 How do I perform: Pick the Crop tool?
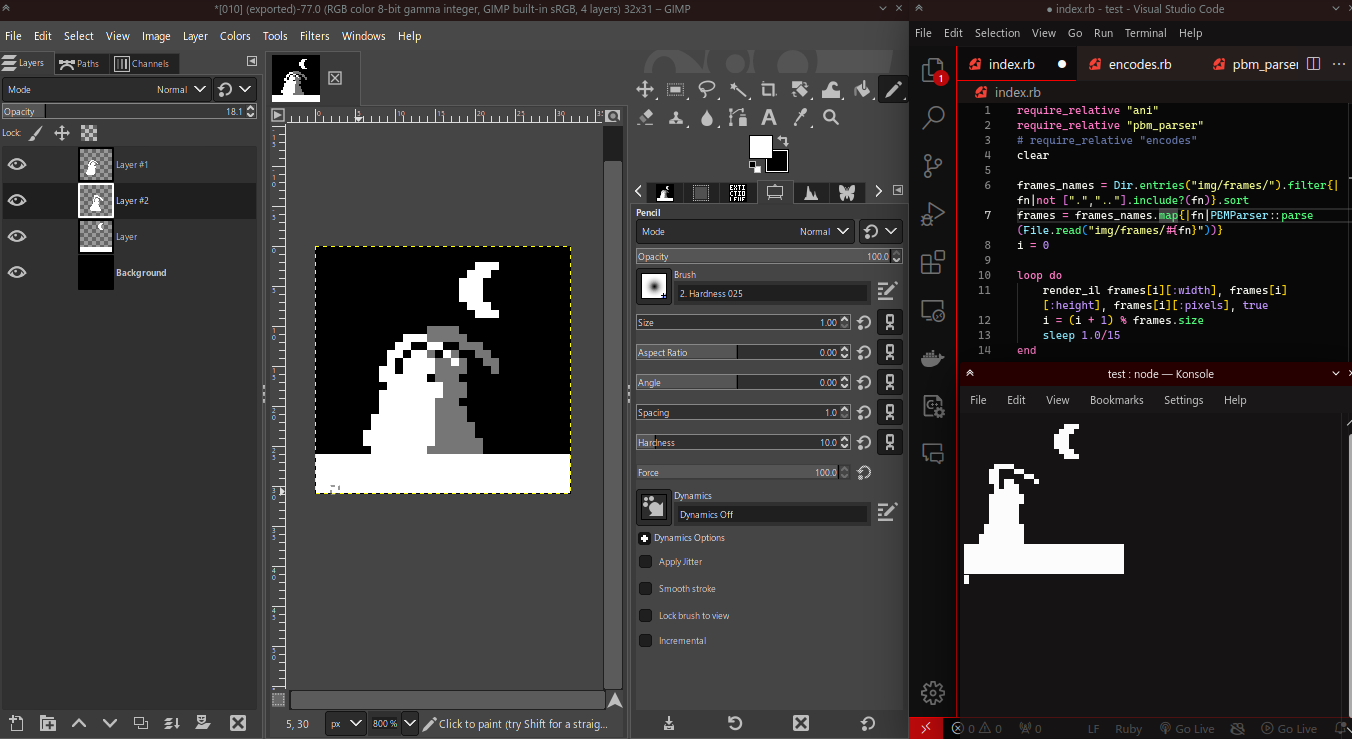click(x=769, y=90)
